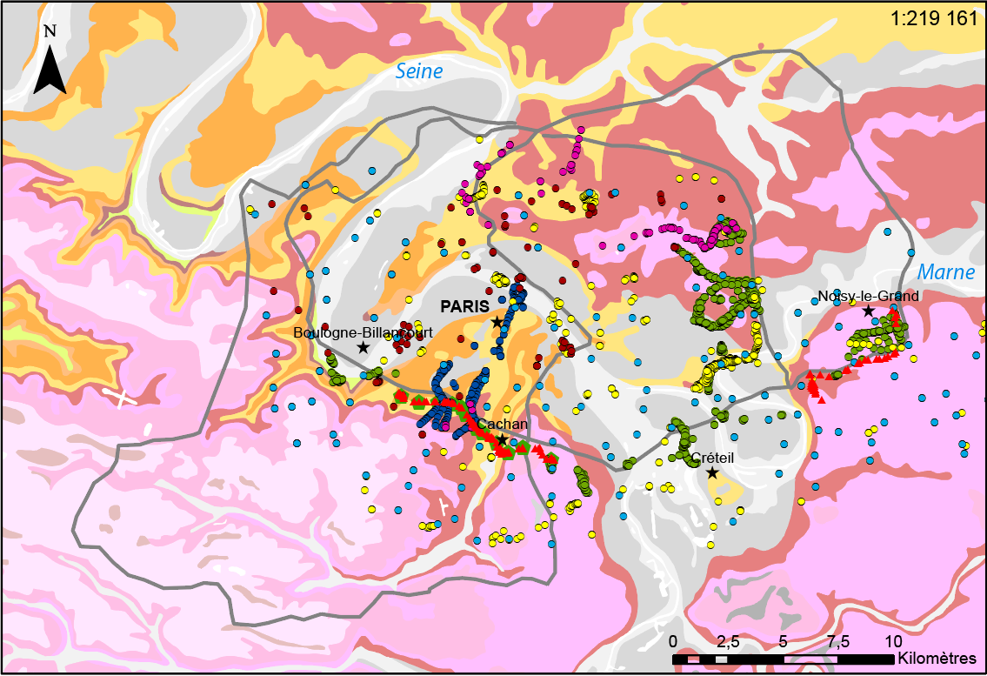This screenshot has width=987, height=676.
Task: Click the star marker at Cachan
Action: [501, 439]
